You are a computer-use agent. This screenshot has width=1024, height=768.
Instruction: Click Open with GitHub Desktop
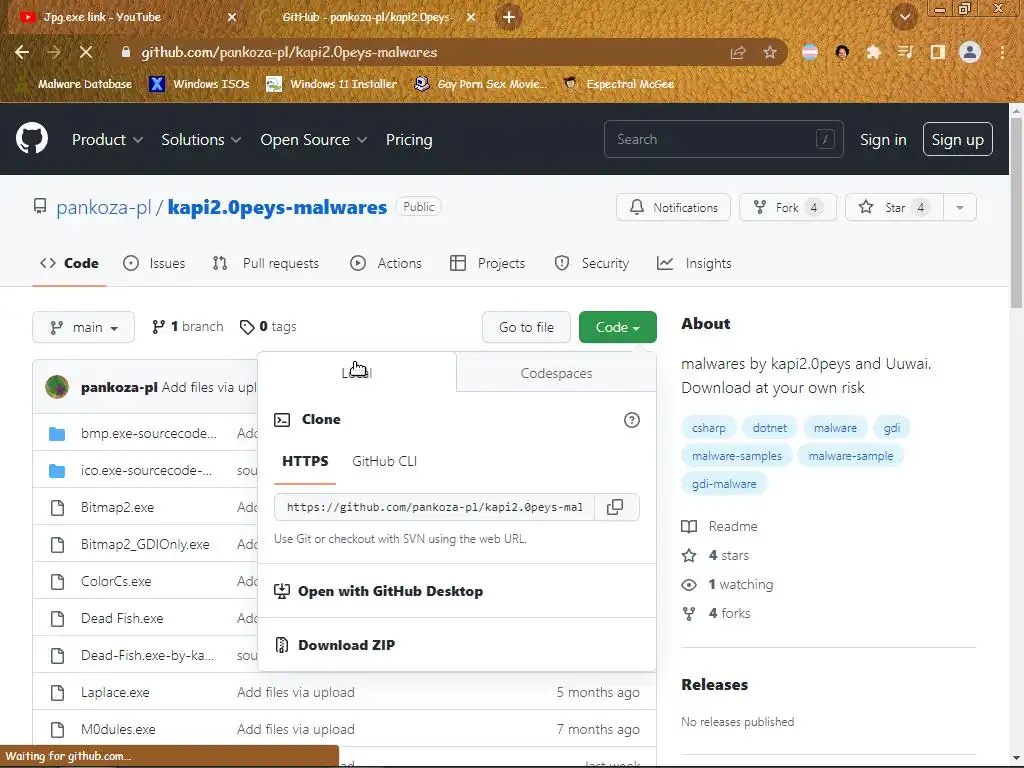click(390, 591)
